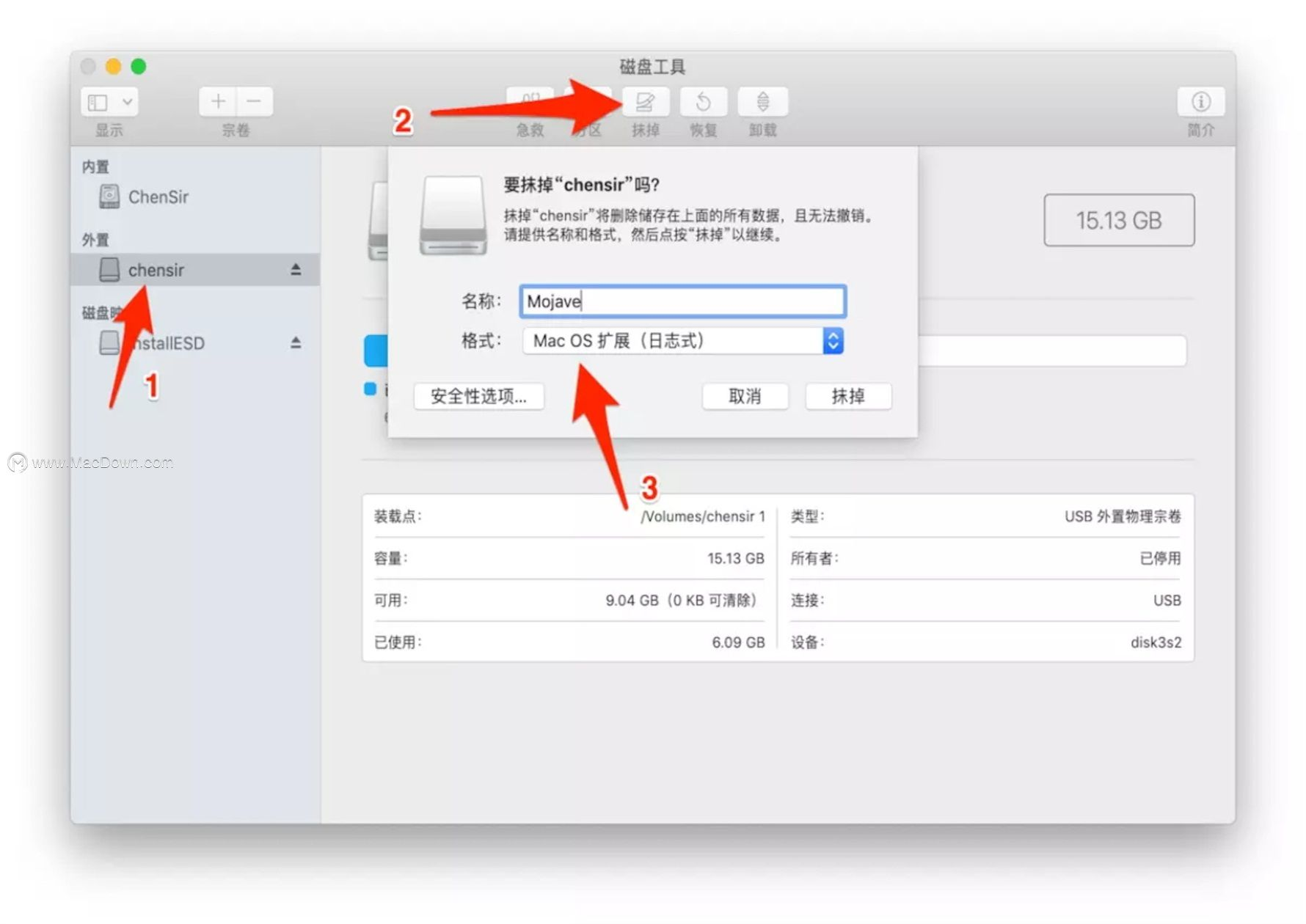Click the Restore 恢复 toolbar icon

tap(703, 101)
